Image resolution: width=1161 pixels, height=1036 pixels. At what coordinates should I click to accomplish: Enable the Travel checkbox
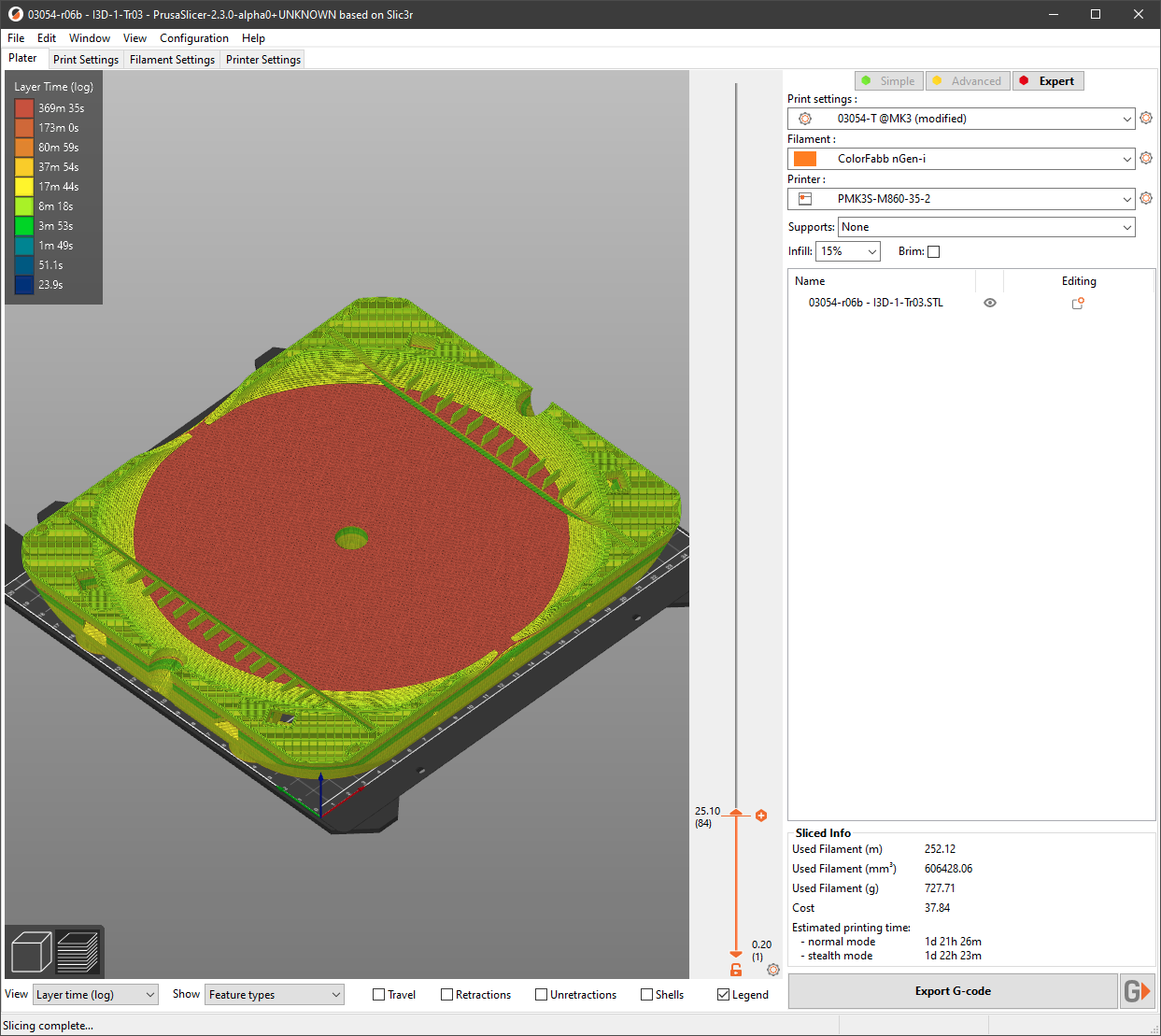tap(379, 995)
